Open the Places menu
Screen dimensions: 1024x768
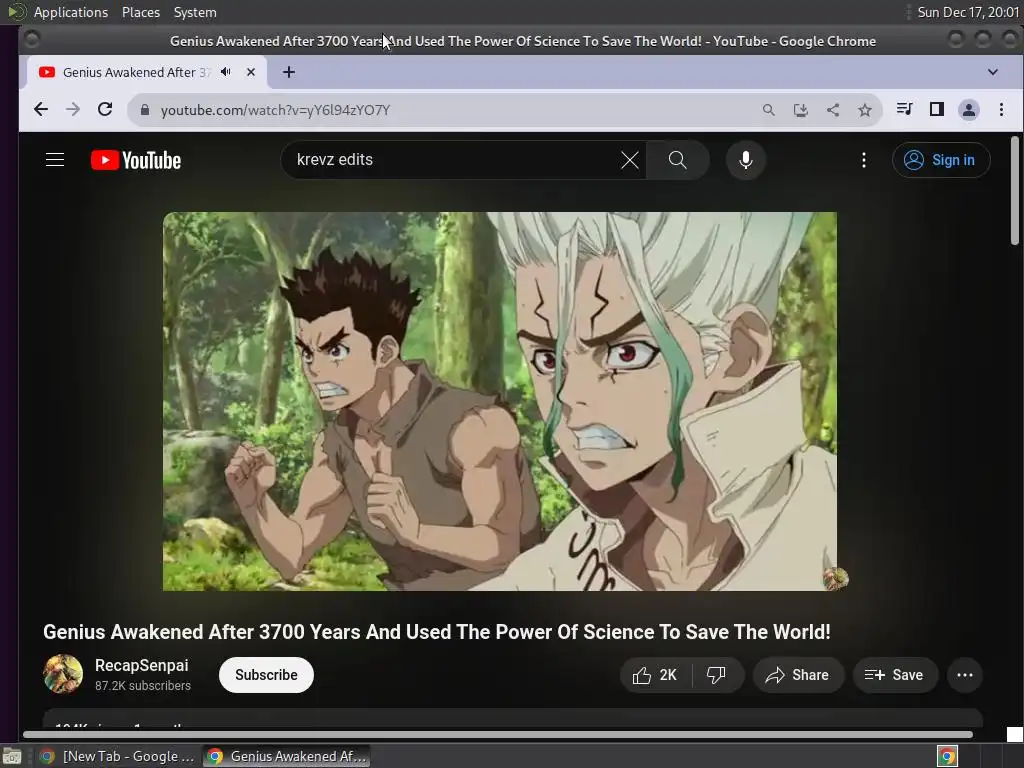tap(140, 12)
